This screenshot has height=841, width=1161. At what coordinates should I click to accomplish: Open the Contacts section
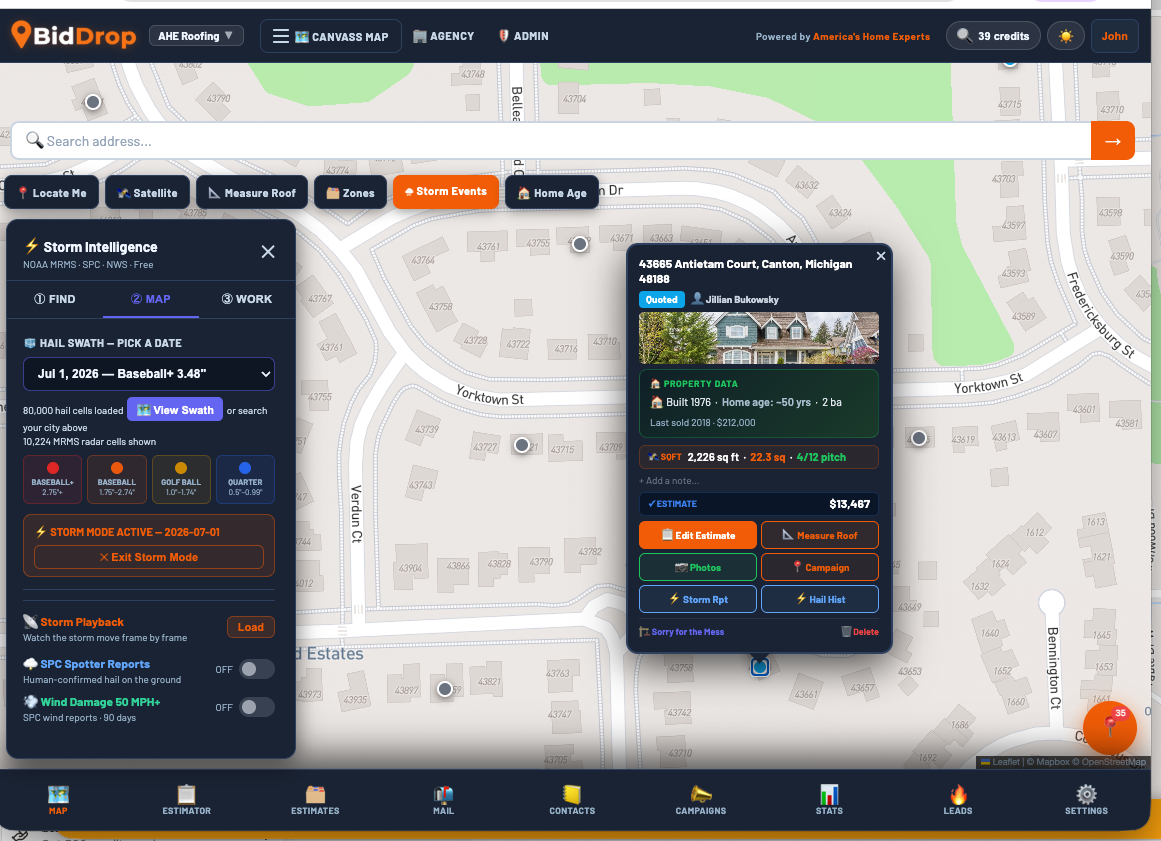pos(572,800)
